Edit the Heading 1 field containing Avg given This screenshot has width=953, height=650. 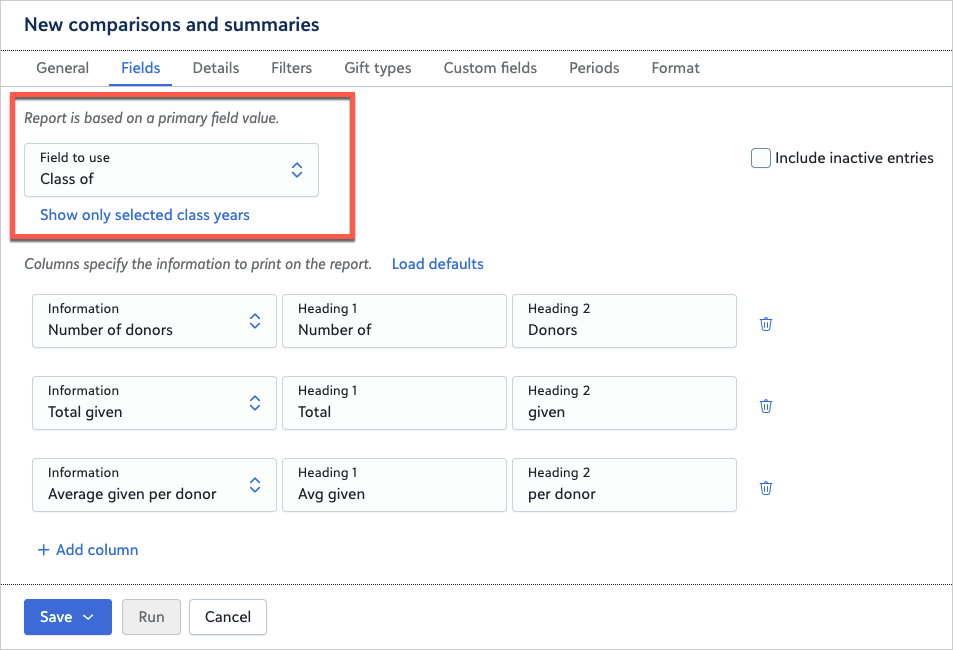tap(394, 485)
